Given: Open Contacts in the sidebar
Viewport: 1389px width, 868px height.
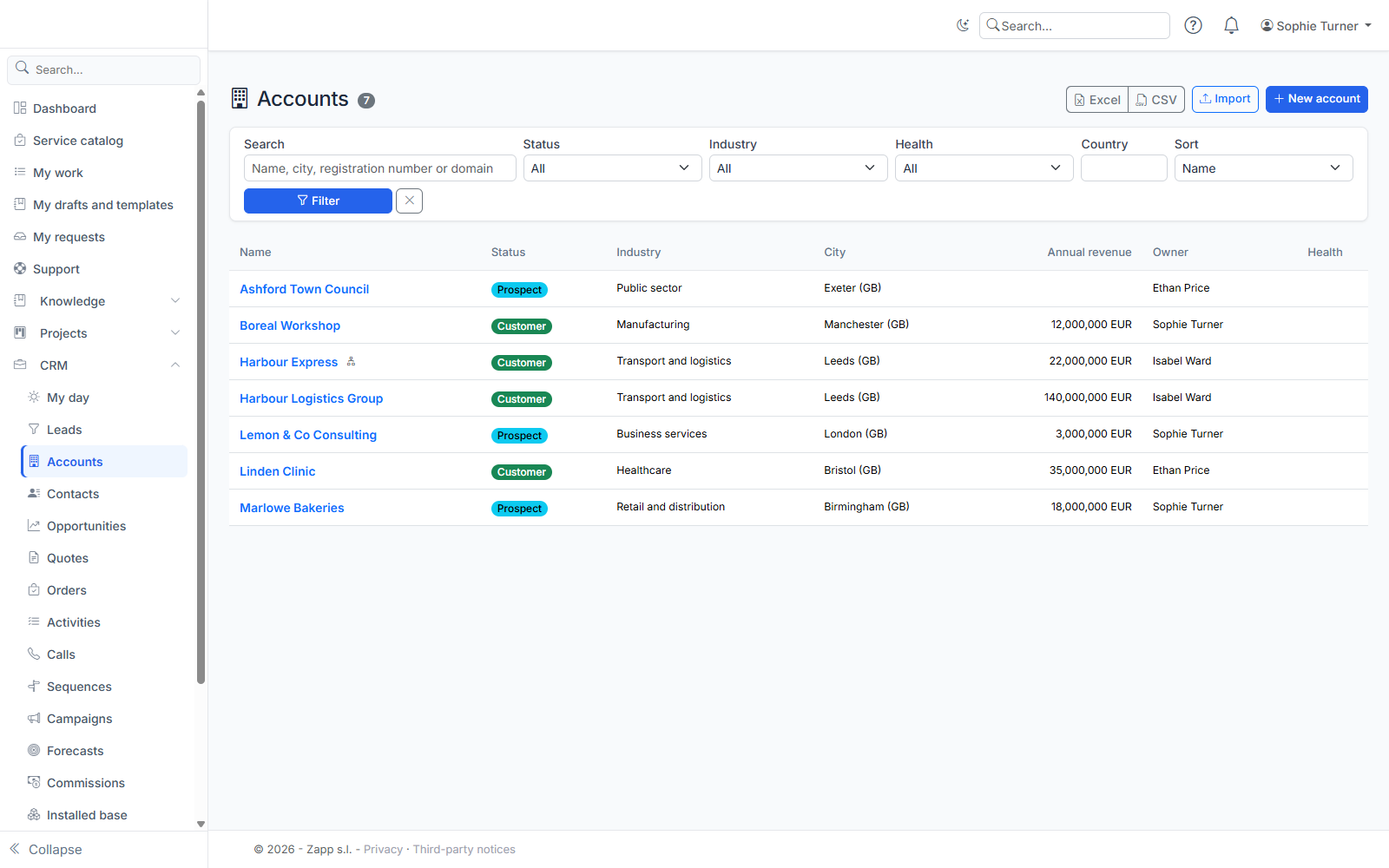Looking at the screenshot, I should coord(104,494).
